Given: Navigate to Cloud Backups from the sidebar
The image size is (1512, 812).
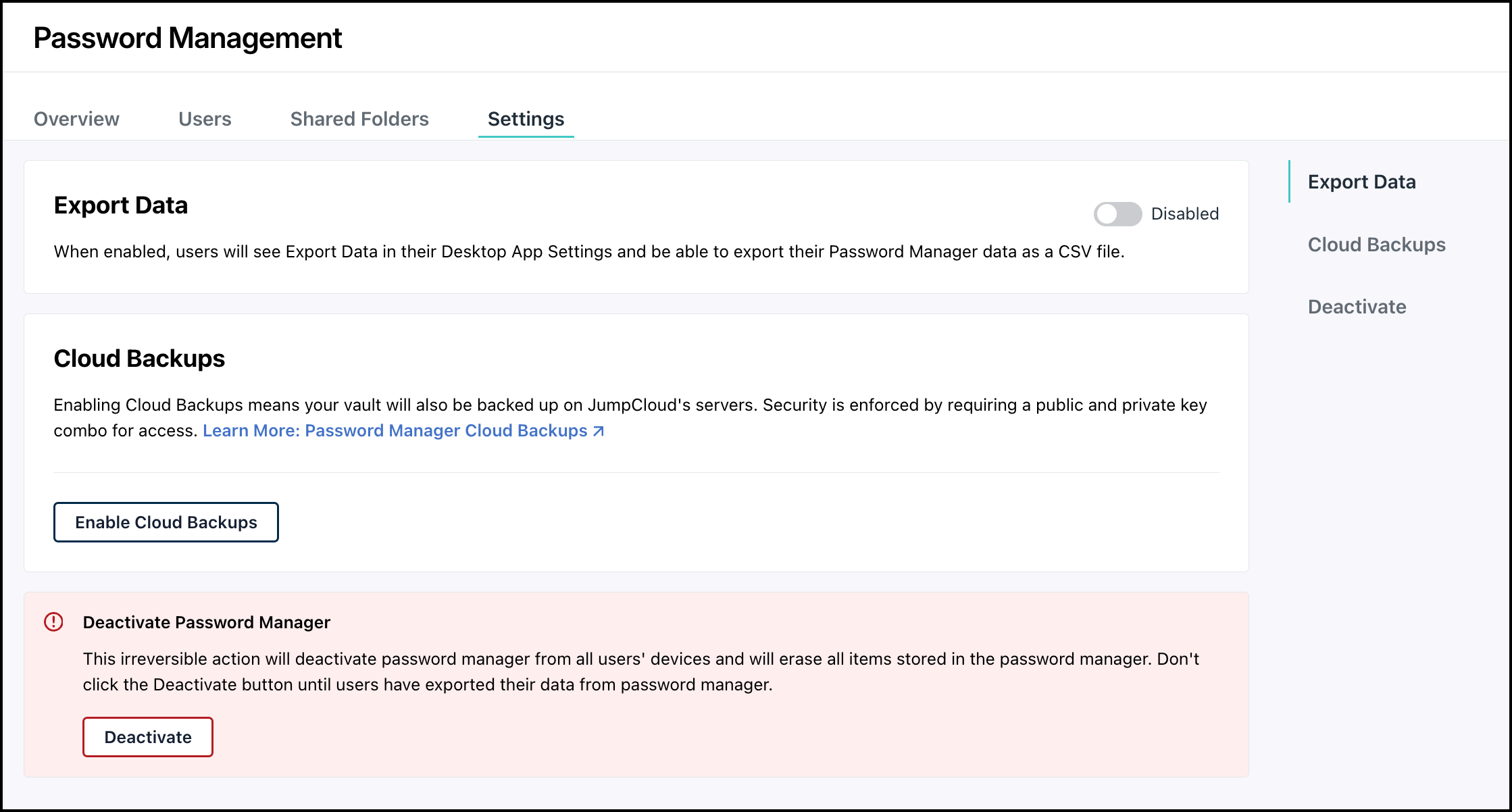Looking at the screenshot, I should coord(1377,245).
